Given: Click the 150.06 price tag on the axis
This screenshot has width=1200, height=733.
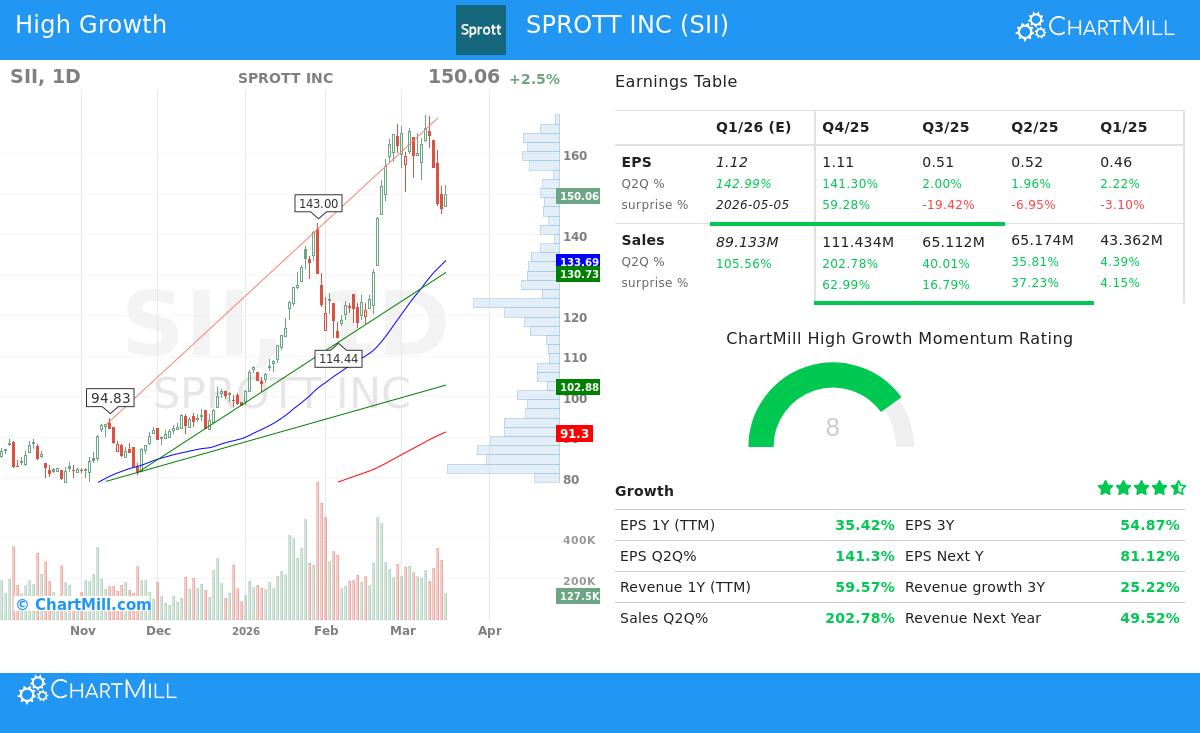Looking at the screenshot, I should 578,196.
